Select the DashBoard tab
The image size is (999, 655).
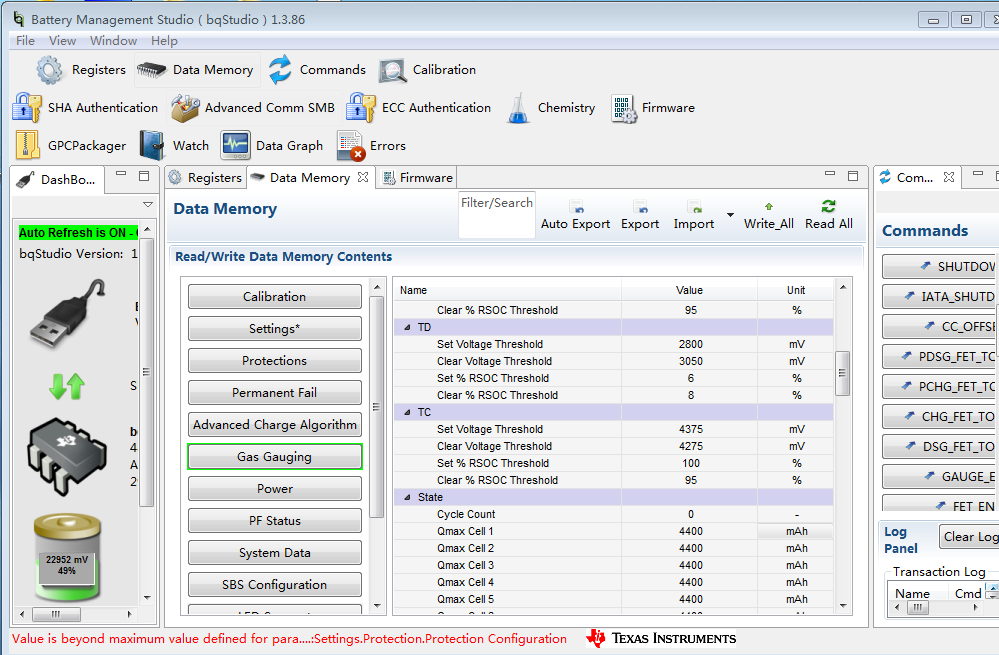point(58,180)
